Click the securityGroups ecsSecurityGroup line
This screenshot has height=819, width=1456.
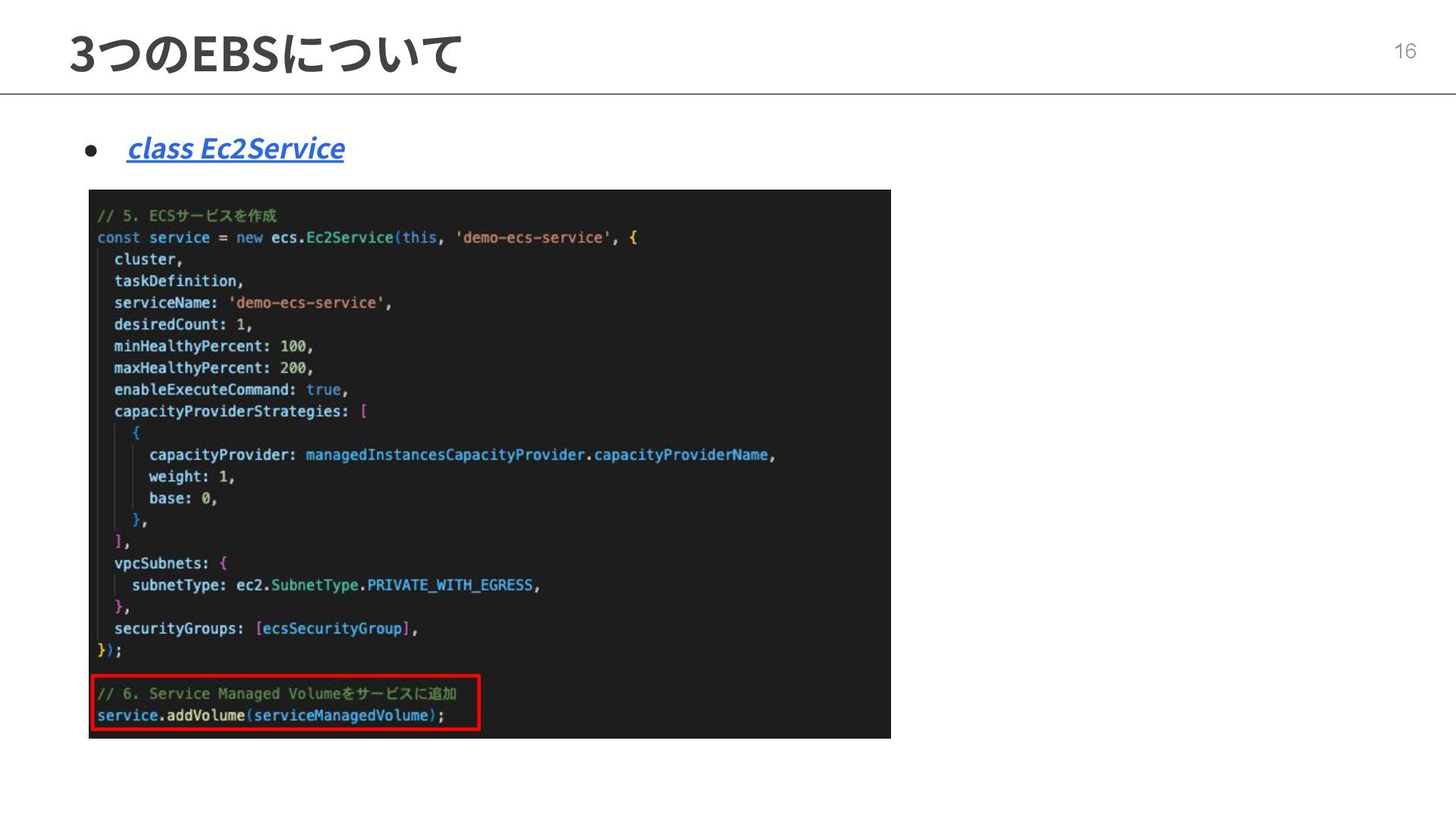[x=265, y=629]
